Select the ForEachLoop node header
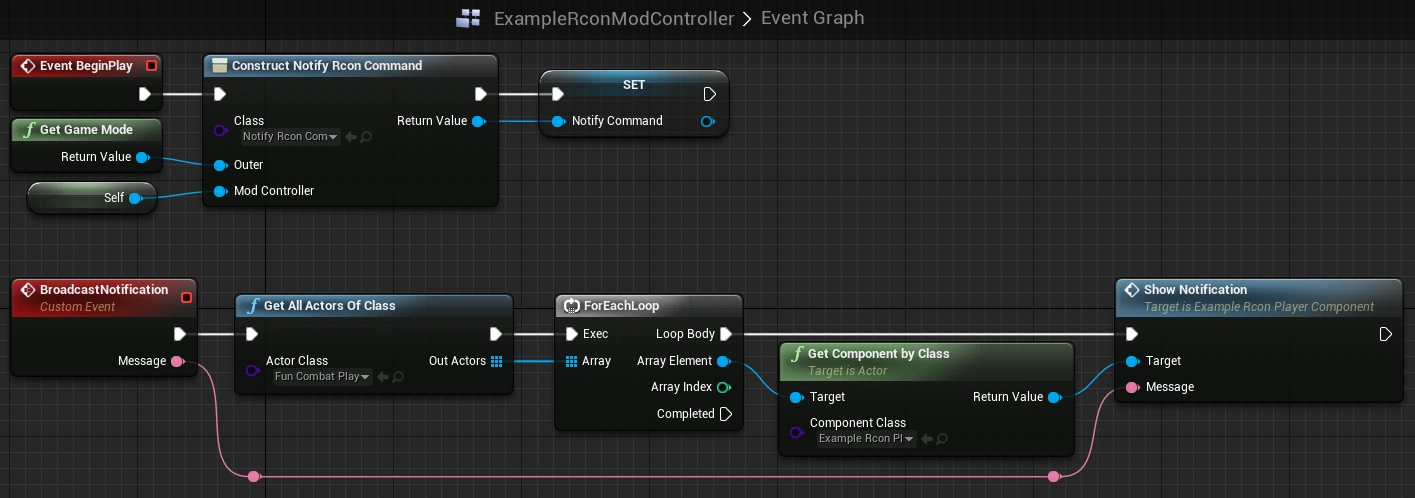 click(x=649, y=306)
